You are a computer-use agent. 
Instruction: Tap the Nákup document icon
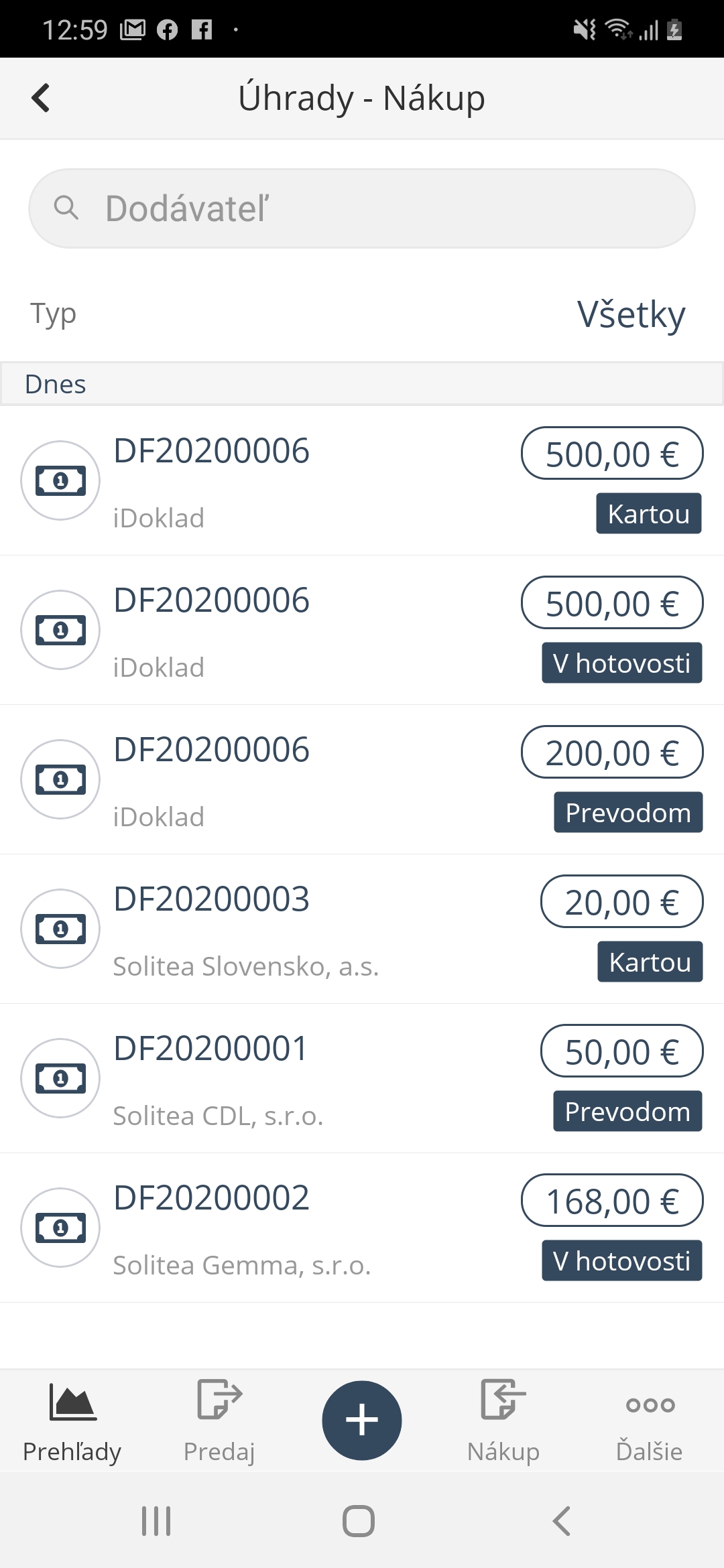coord(503,1399)
